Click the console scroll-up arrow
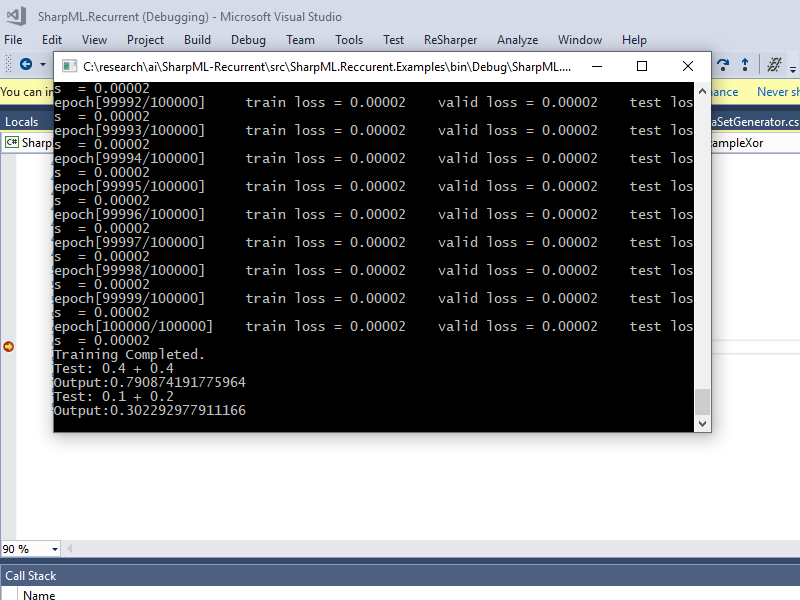The height and width of the screenshot is (600, 800). (703, 92)
